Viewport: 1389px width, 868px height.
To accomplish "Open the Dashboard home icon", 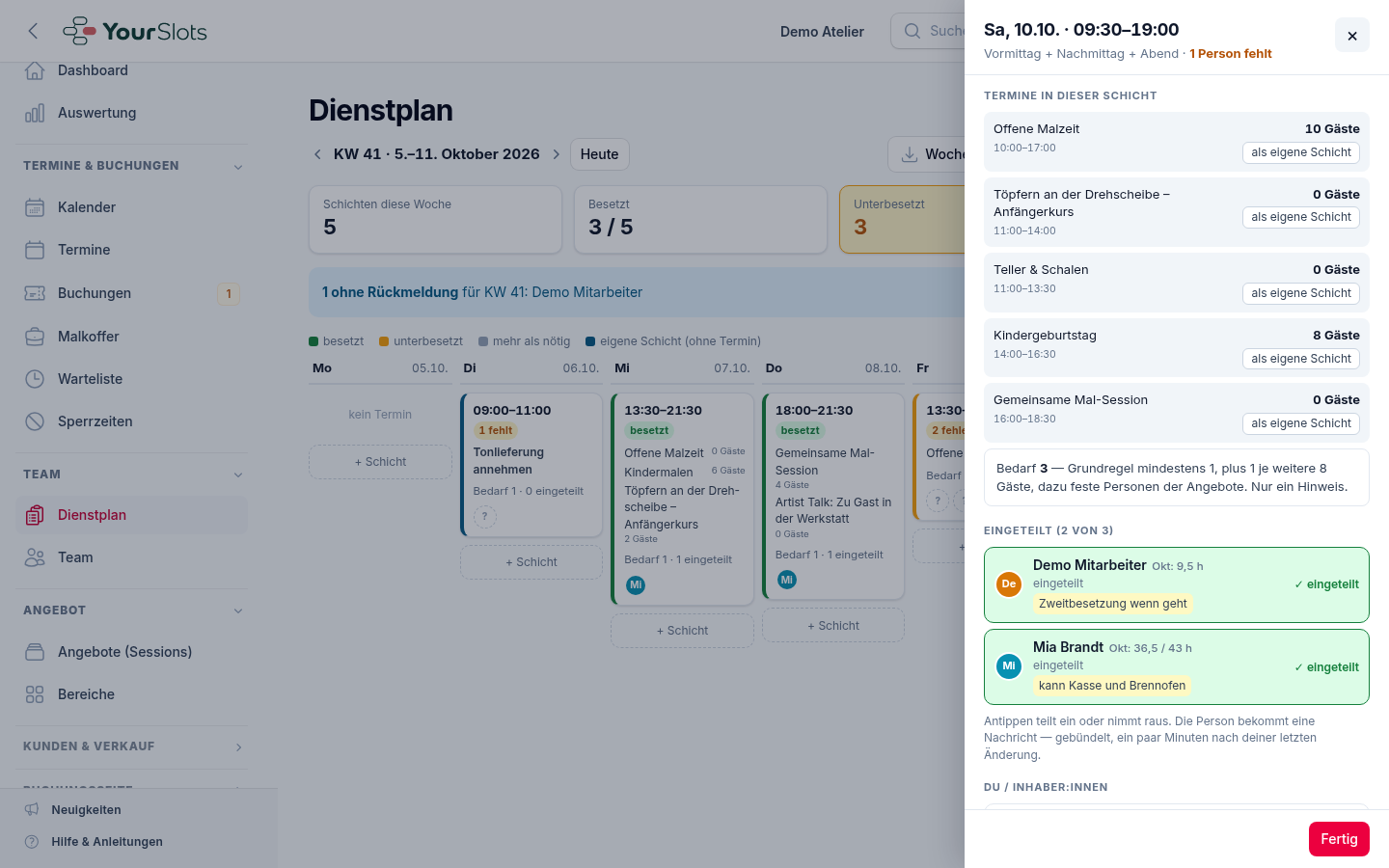I will click(35, 70).
